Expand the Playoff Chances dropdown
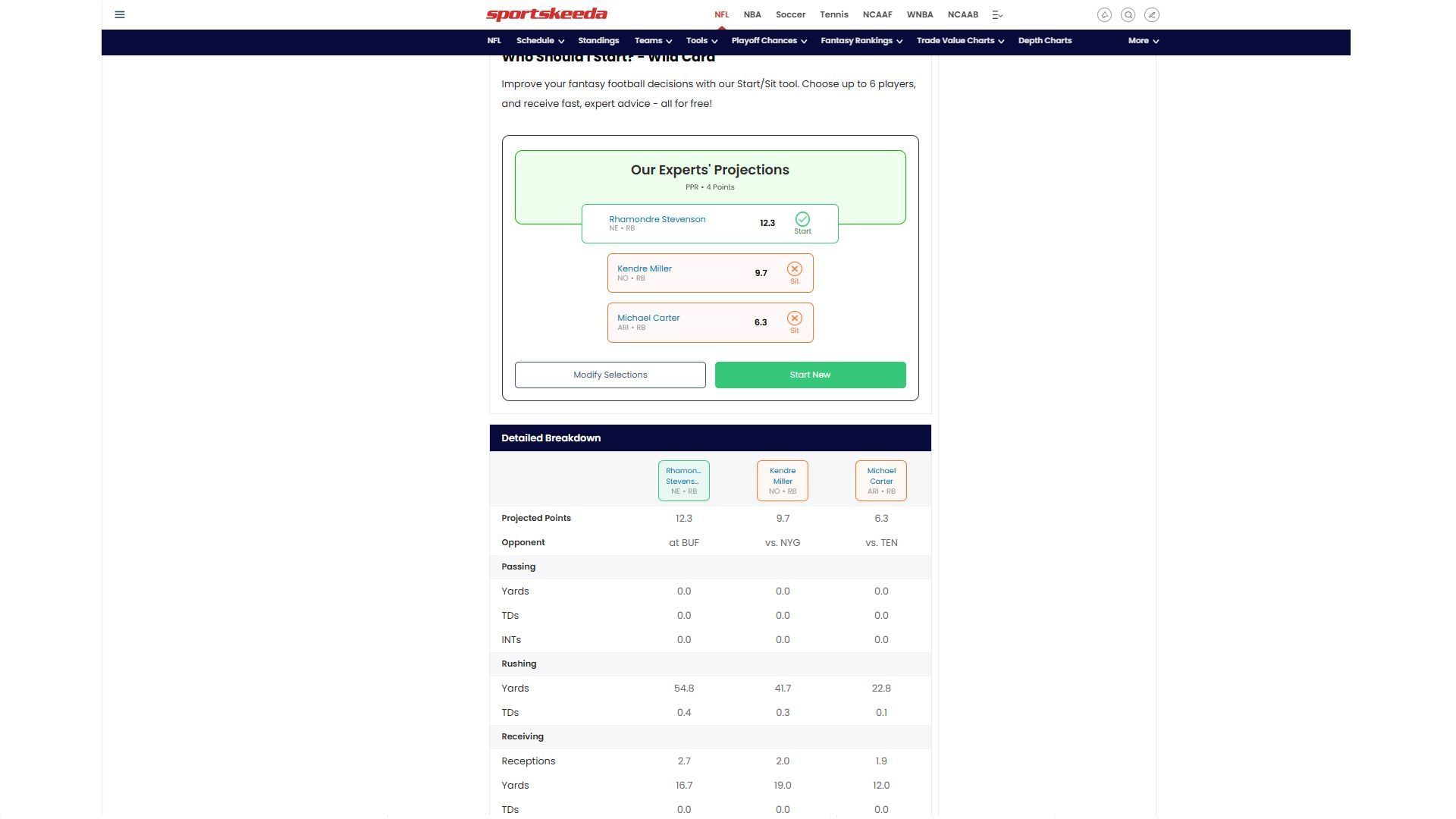This screenshot has width=1456, height=819. pyautogui.click(x=768, y=41)
